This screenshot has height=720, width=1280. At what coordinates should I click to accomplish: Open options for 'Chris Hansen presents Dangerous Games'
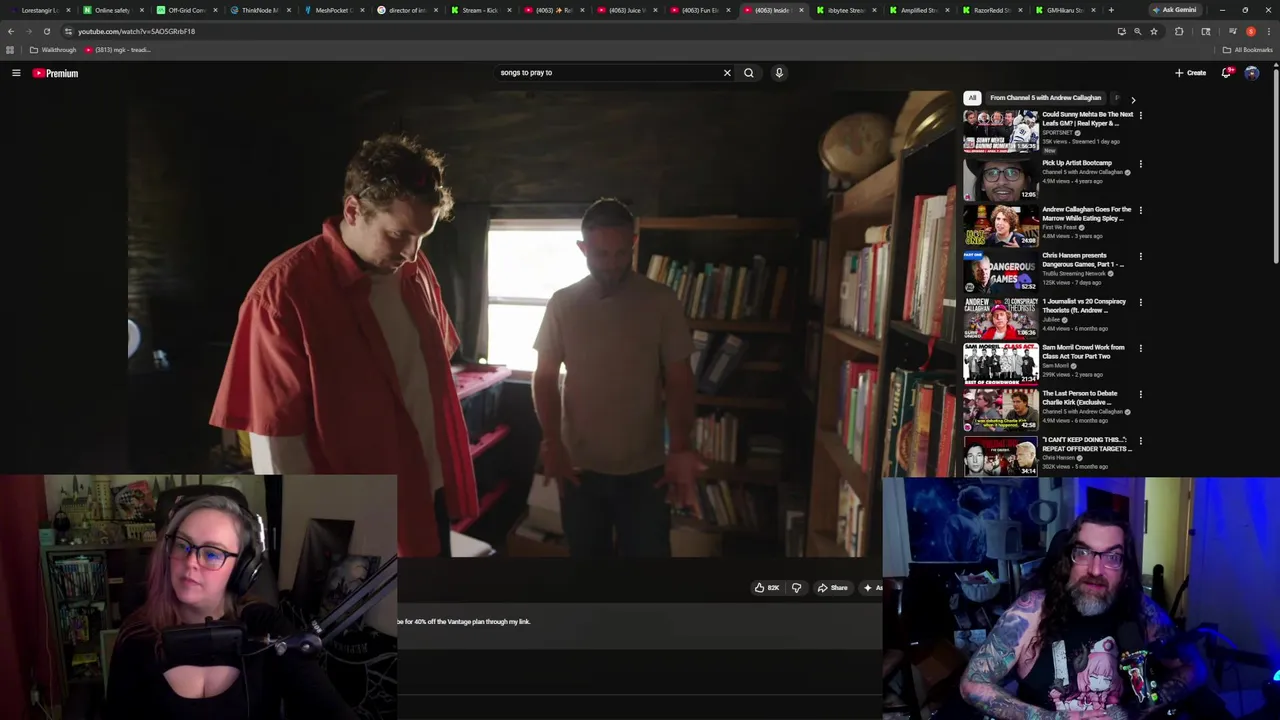pos(1140,257)
